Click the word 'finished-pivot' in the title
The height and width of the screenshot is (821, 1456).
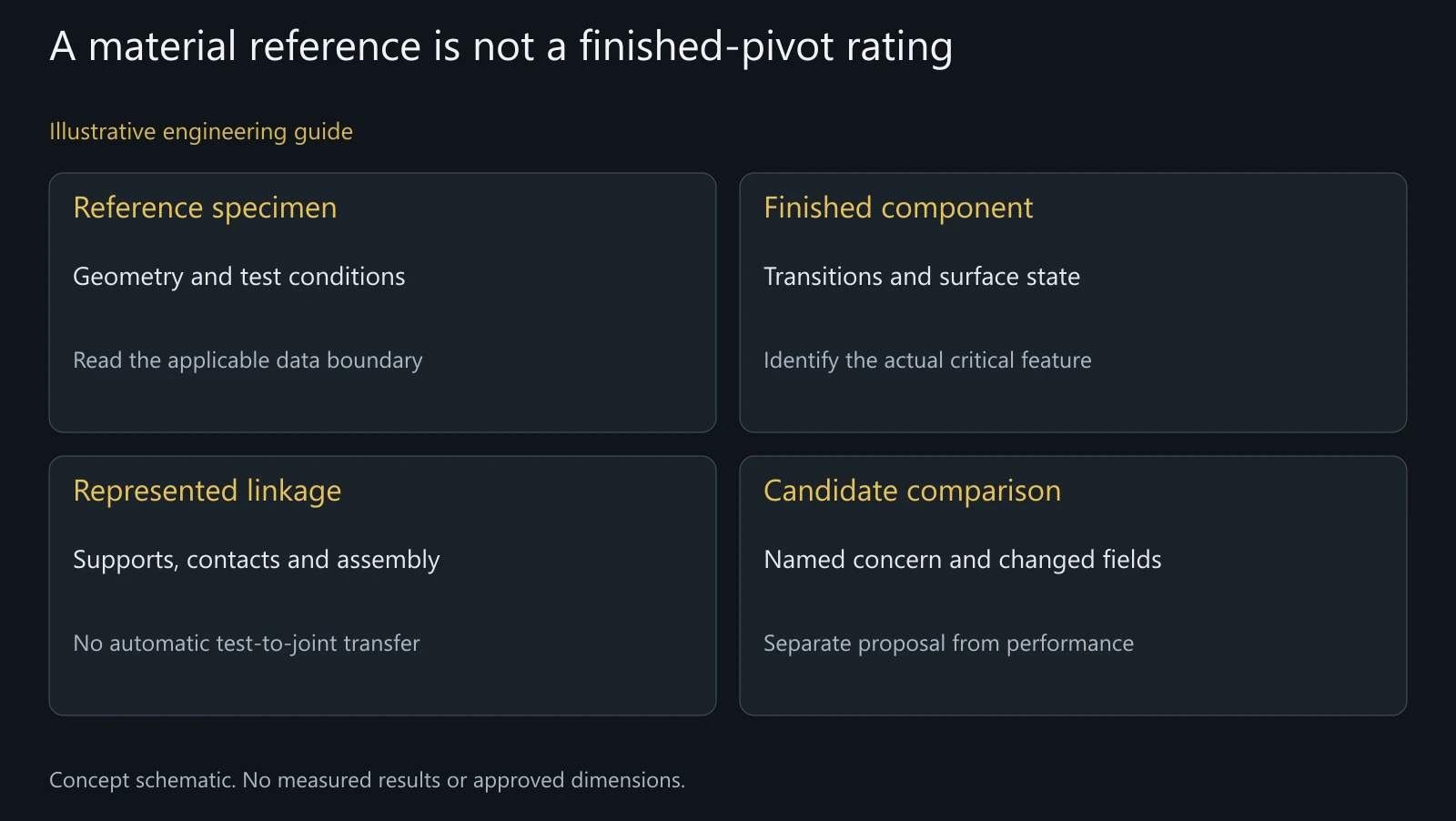(x=706, y=46)
